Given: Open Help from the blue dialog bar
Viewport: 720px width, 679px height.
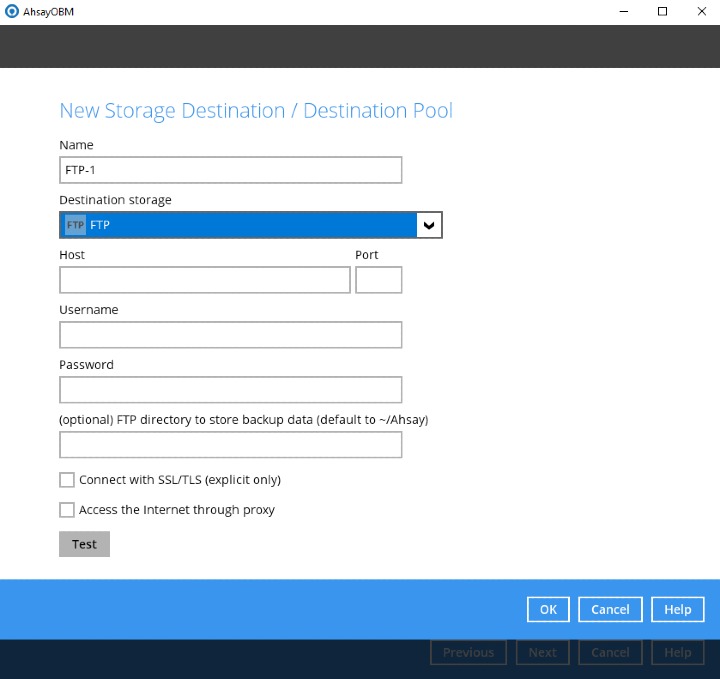Looking at the screenshot, I should tap(678, 609).
